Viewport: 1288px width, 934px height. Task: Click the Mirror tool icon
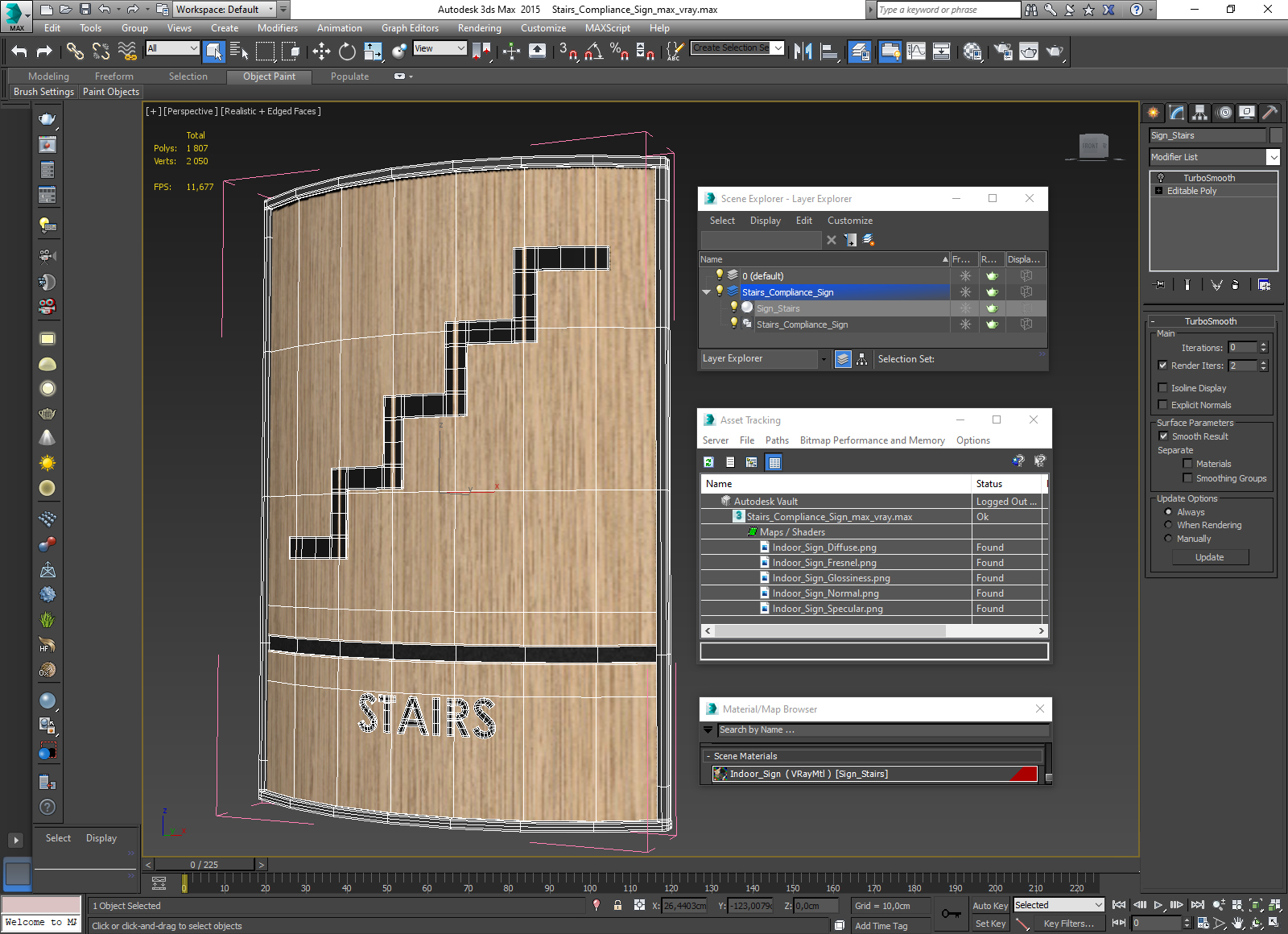pos(803,52)
